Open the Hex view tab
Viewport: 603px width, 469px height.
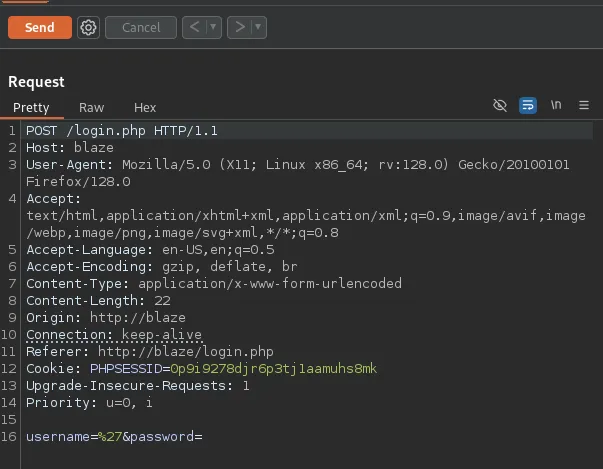[145, 107]
